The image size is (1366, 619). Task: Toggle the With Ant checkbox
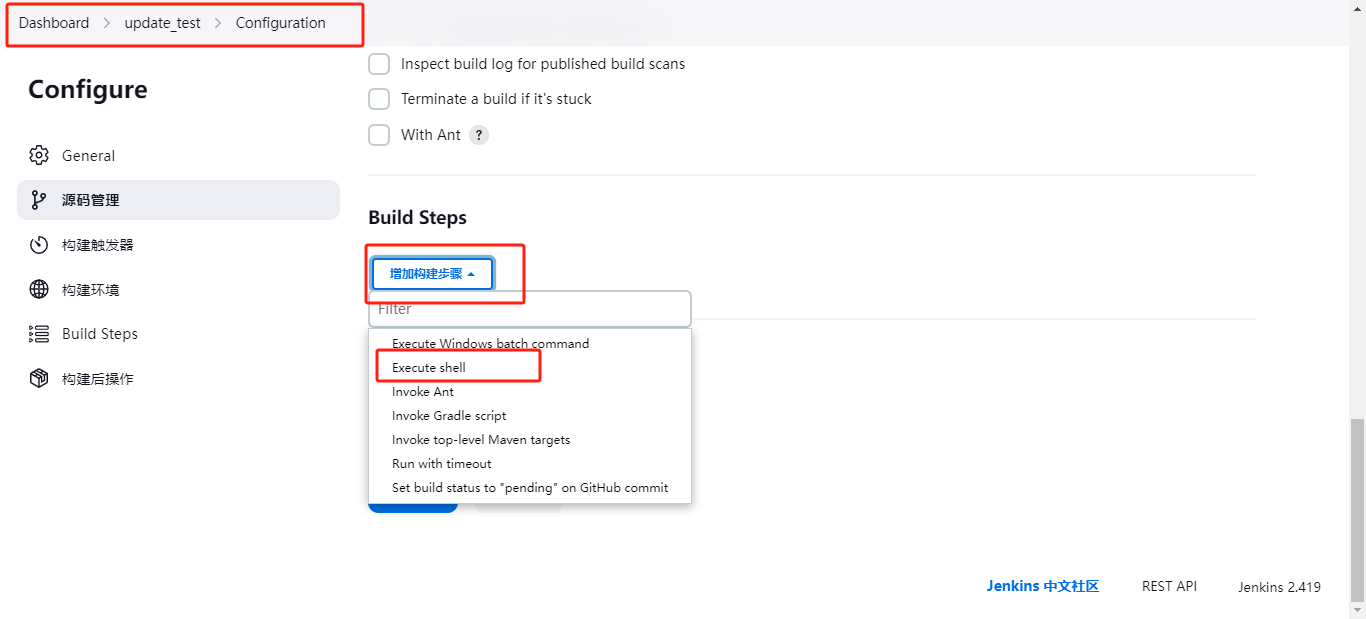[379, 135]
